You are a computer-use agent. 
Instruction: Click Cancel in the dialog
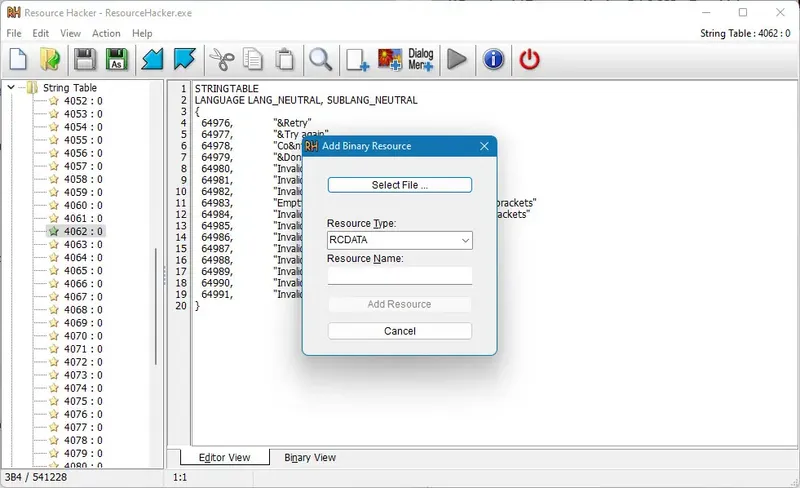[x=399, y=331]
